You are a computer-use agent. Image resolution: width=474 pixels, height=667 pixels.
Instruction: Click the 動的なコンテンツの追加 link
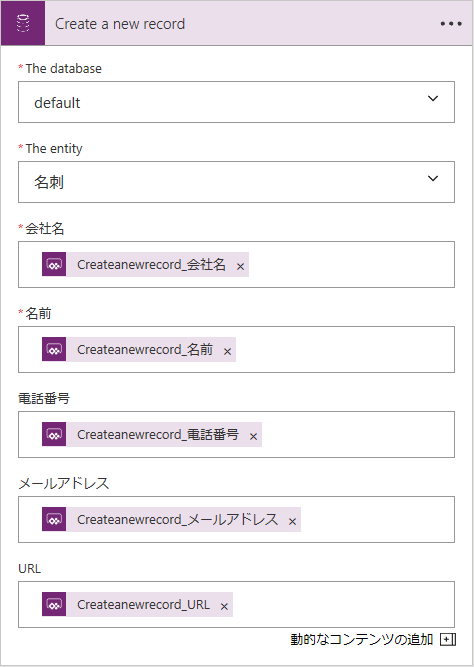coord(362,639)
